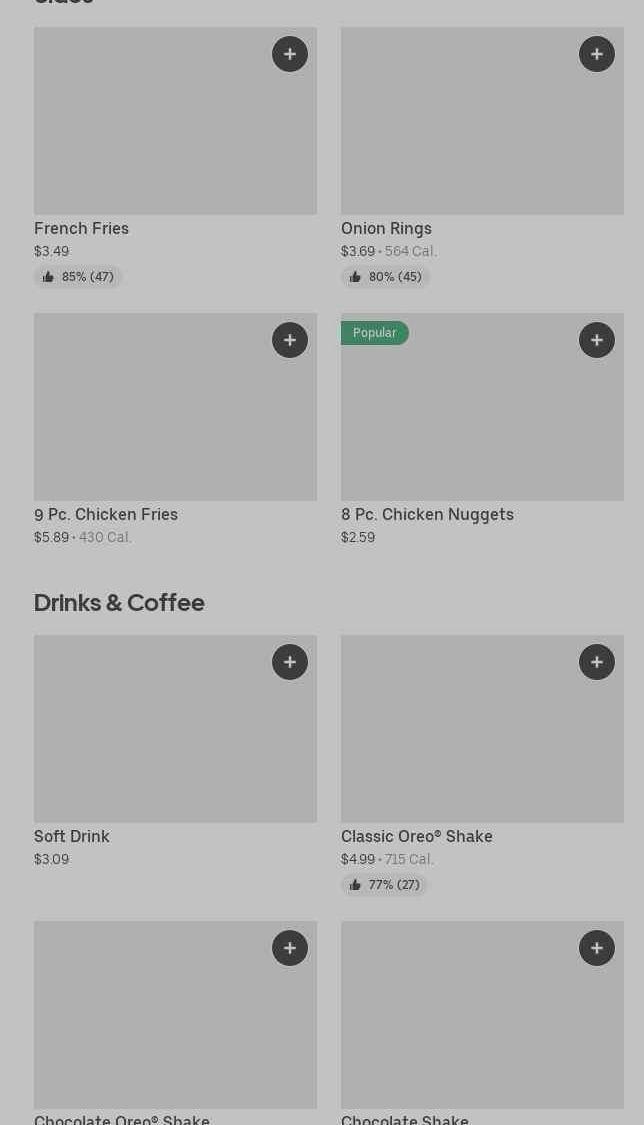
Task: Tap plus on 9 Pc. Chicken Fries
Action: tap(290, 340)
